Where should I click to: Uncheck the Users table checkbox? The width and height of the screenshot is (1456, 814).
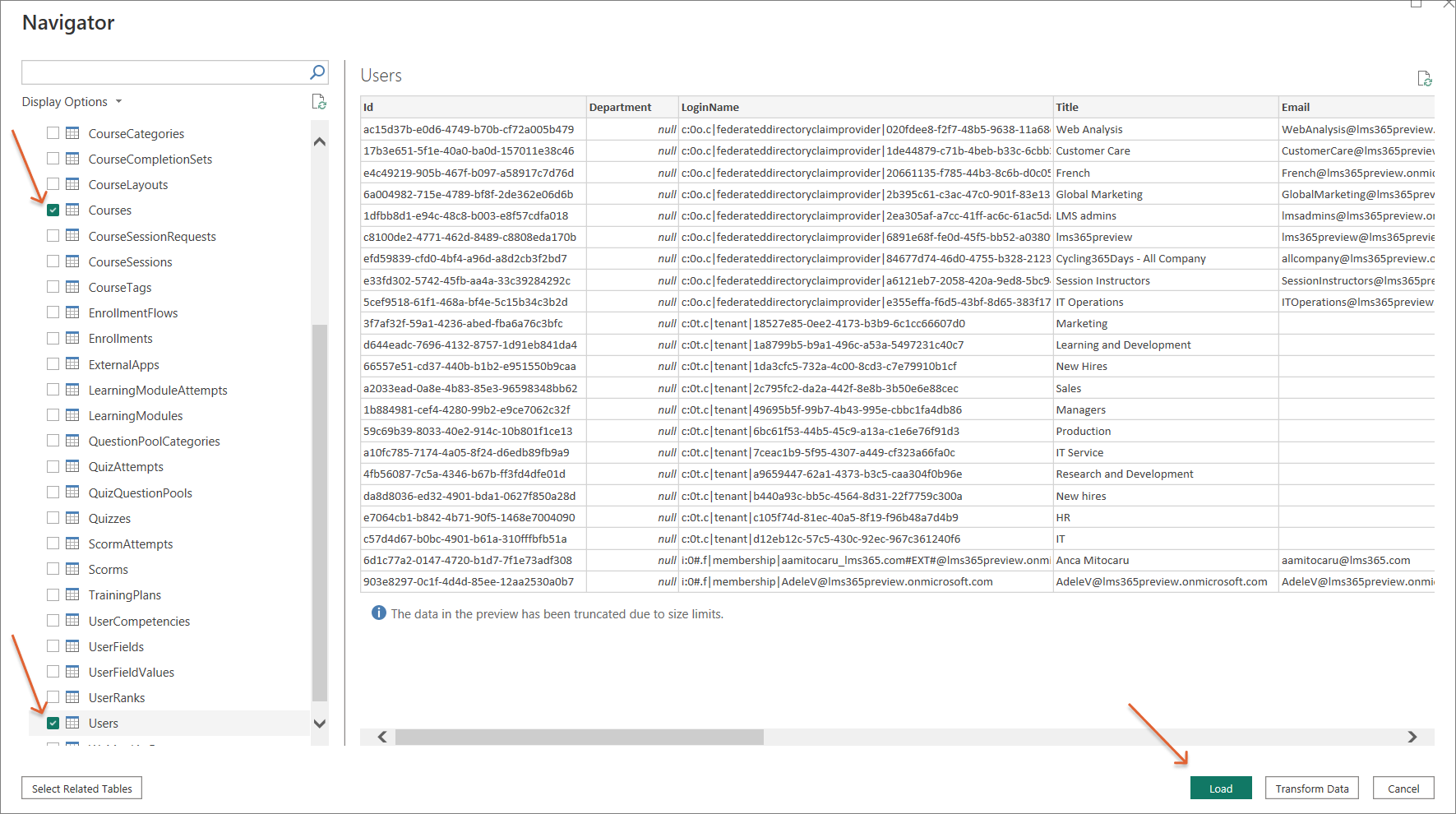point(53,724)
